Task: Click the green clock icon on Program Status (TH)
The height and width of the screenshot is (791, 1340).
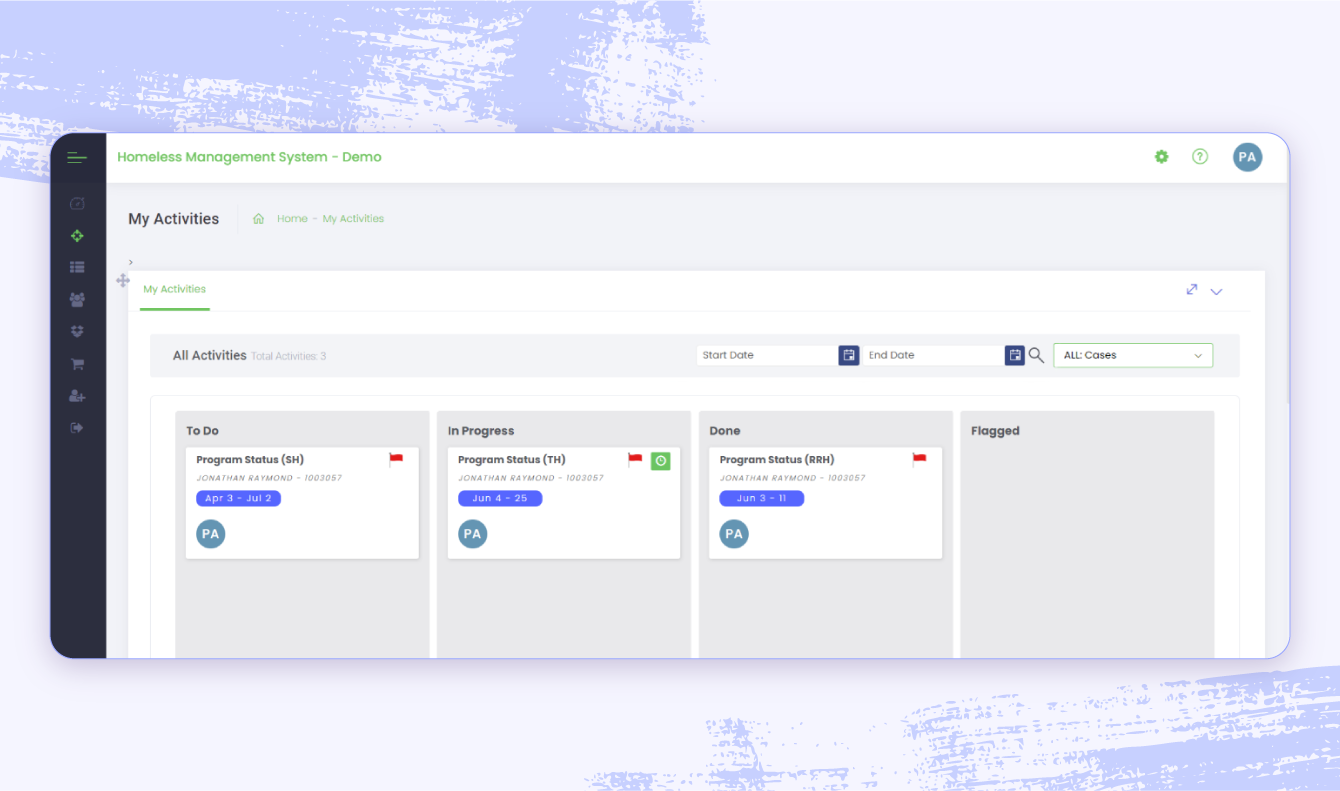Action: pyautogui.click(x=660, y=461)
